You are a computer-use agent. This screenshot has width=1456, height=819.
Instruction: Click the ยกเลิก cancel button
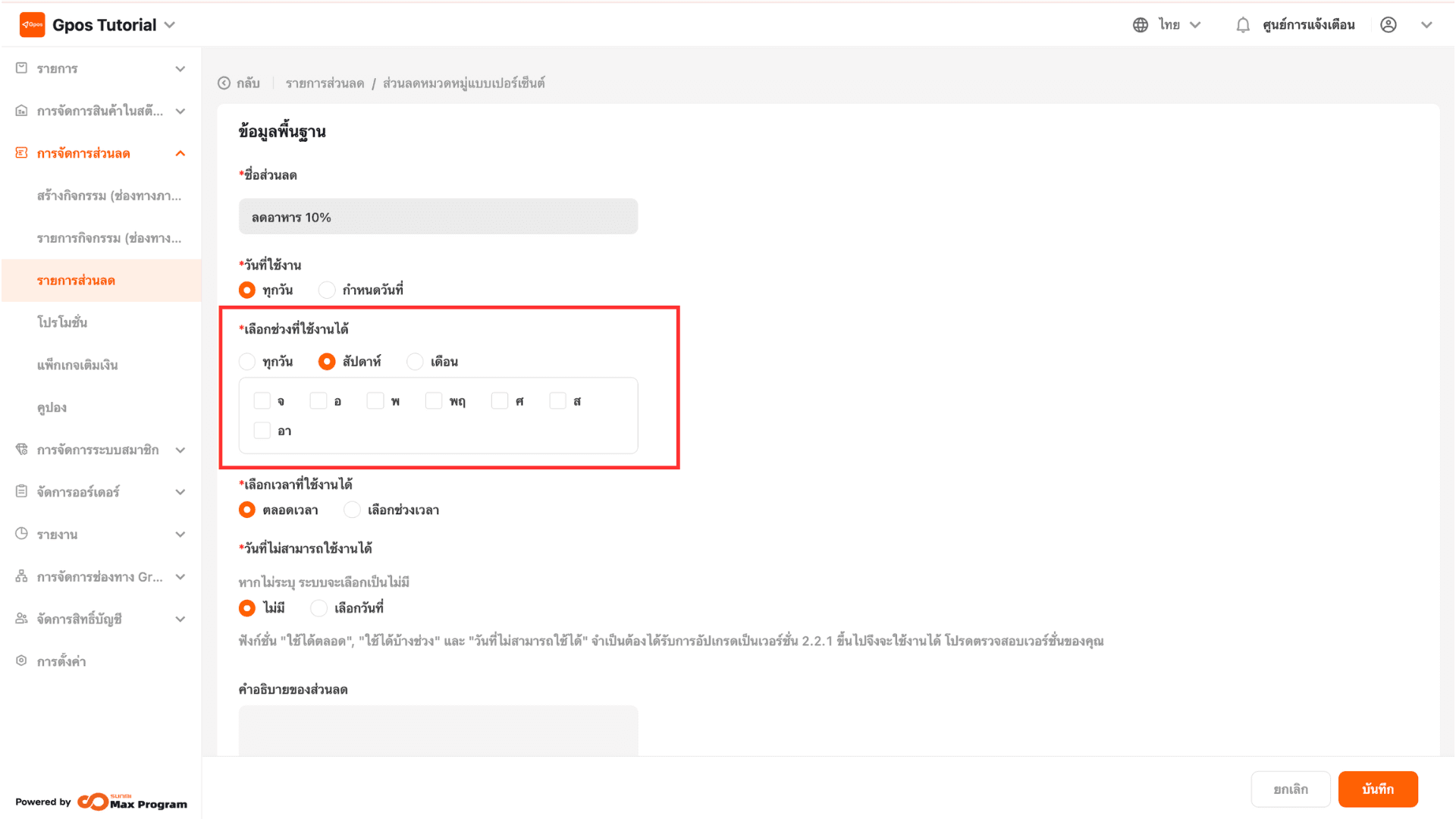pyautogui.click(x=1290, y=789)
